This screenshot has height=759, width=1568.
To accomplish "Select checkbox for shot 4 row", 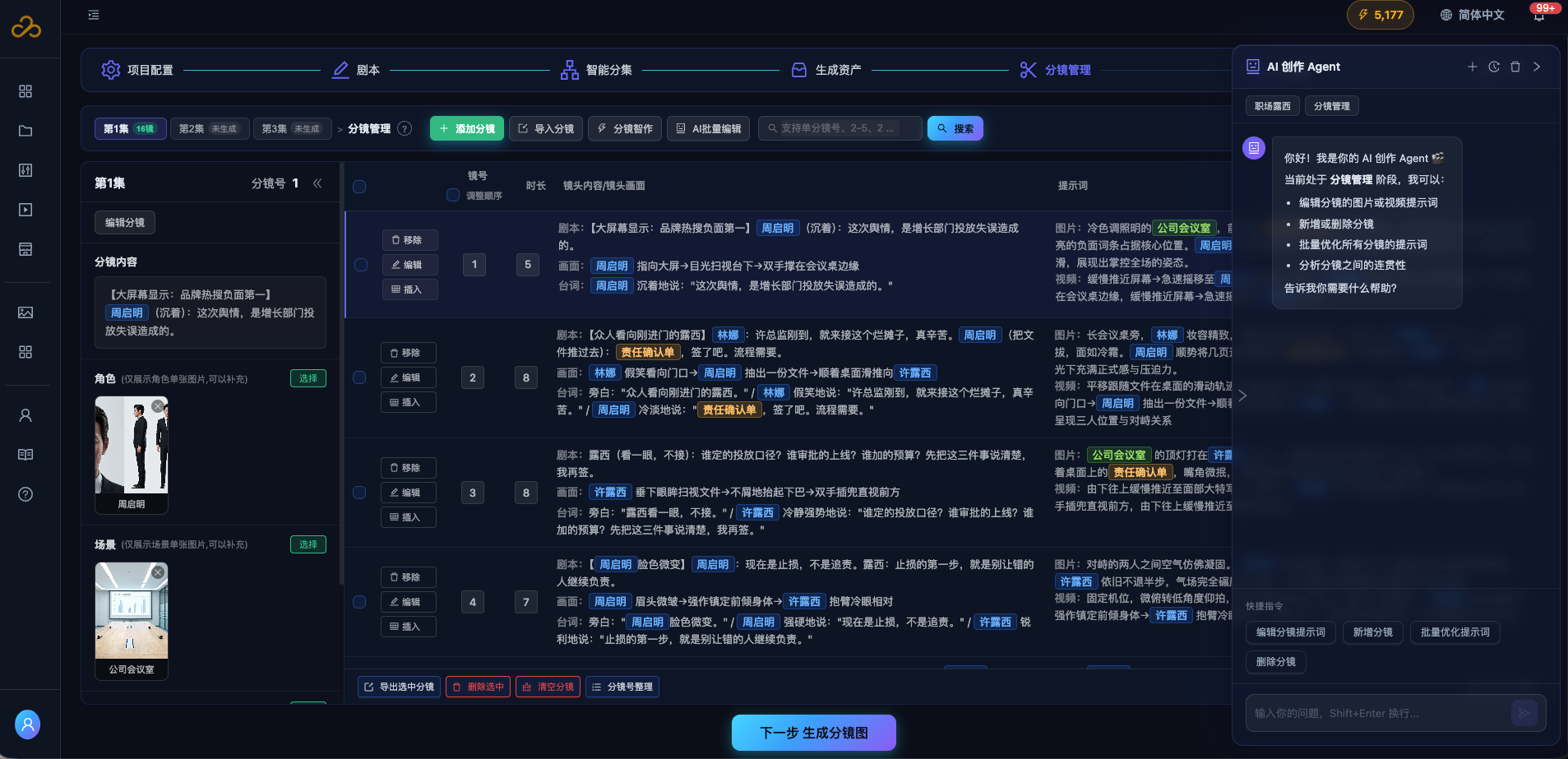I will (x=359, y=602).
